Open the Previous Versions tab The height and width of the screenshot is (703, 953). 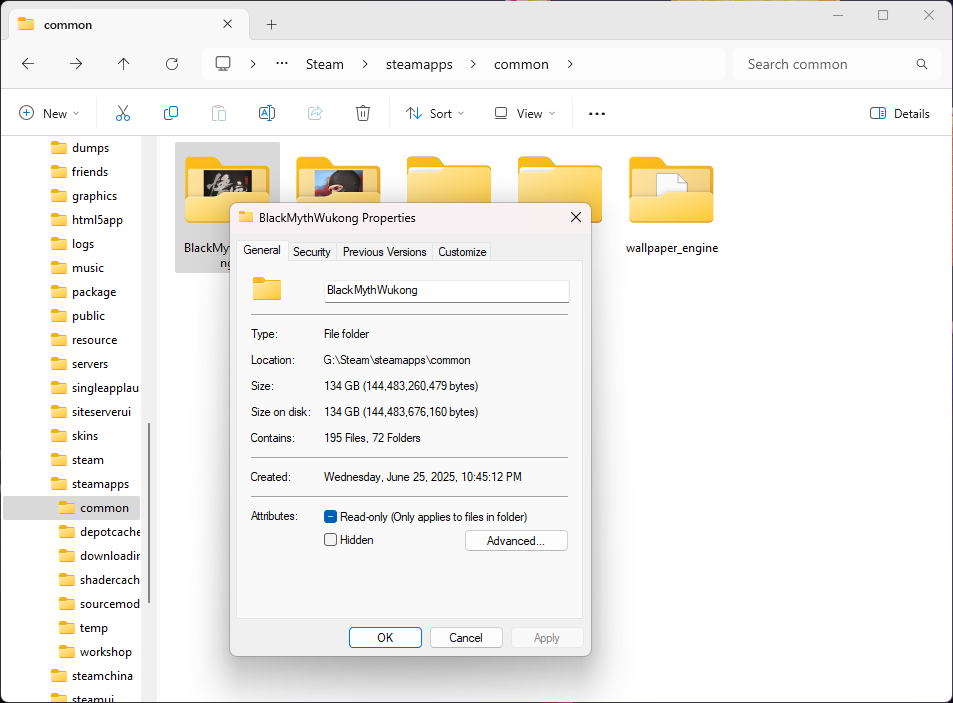click(385, 252)
